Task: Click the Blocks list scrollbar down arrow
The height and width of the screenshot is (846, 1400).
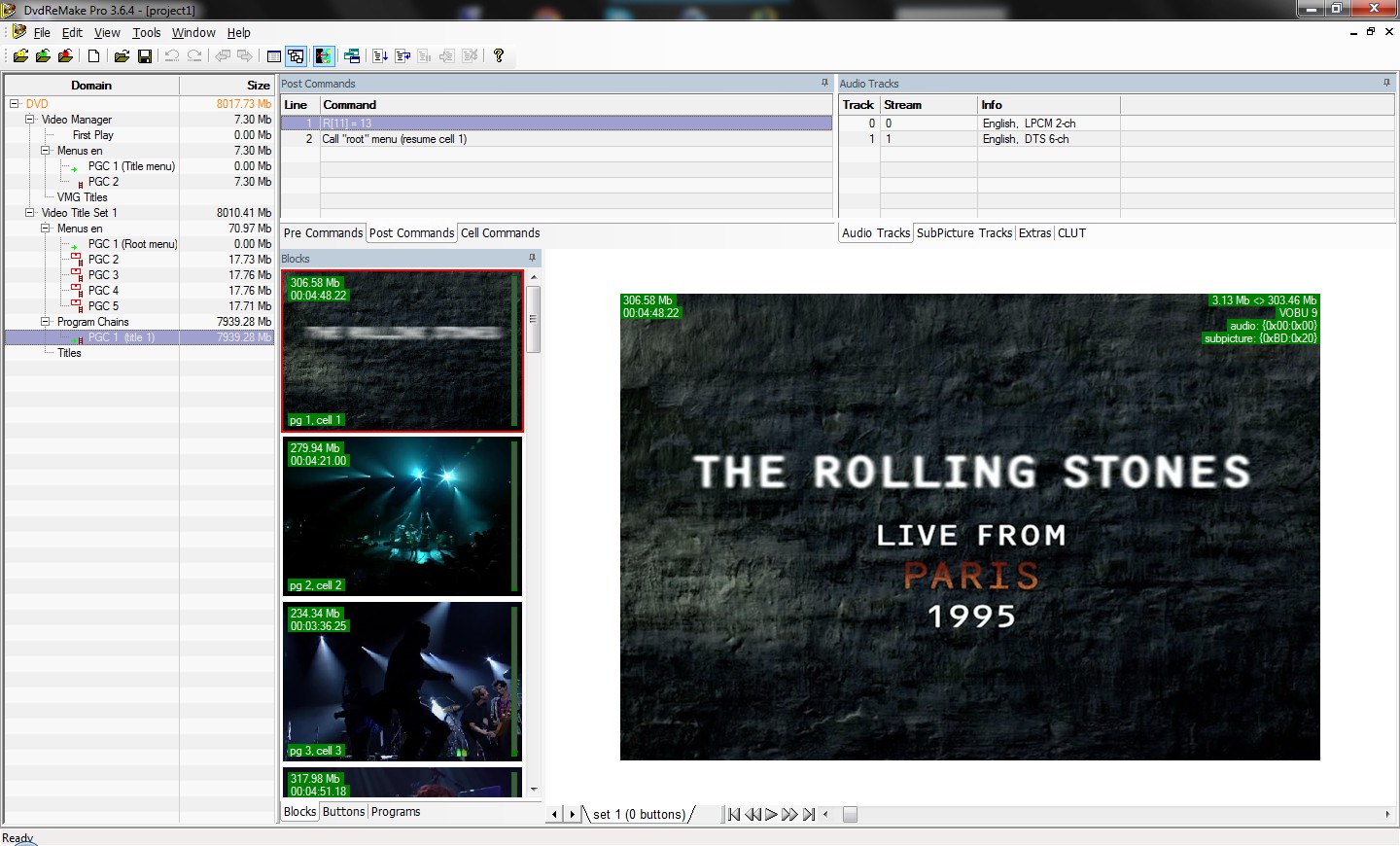Action: [x=534, y=790]
